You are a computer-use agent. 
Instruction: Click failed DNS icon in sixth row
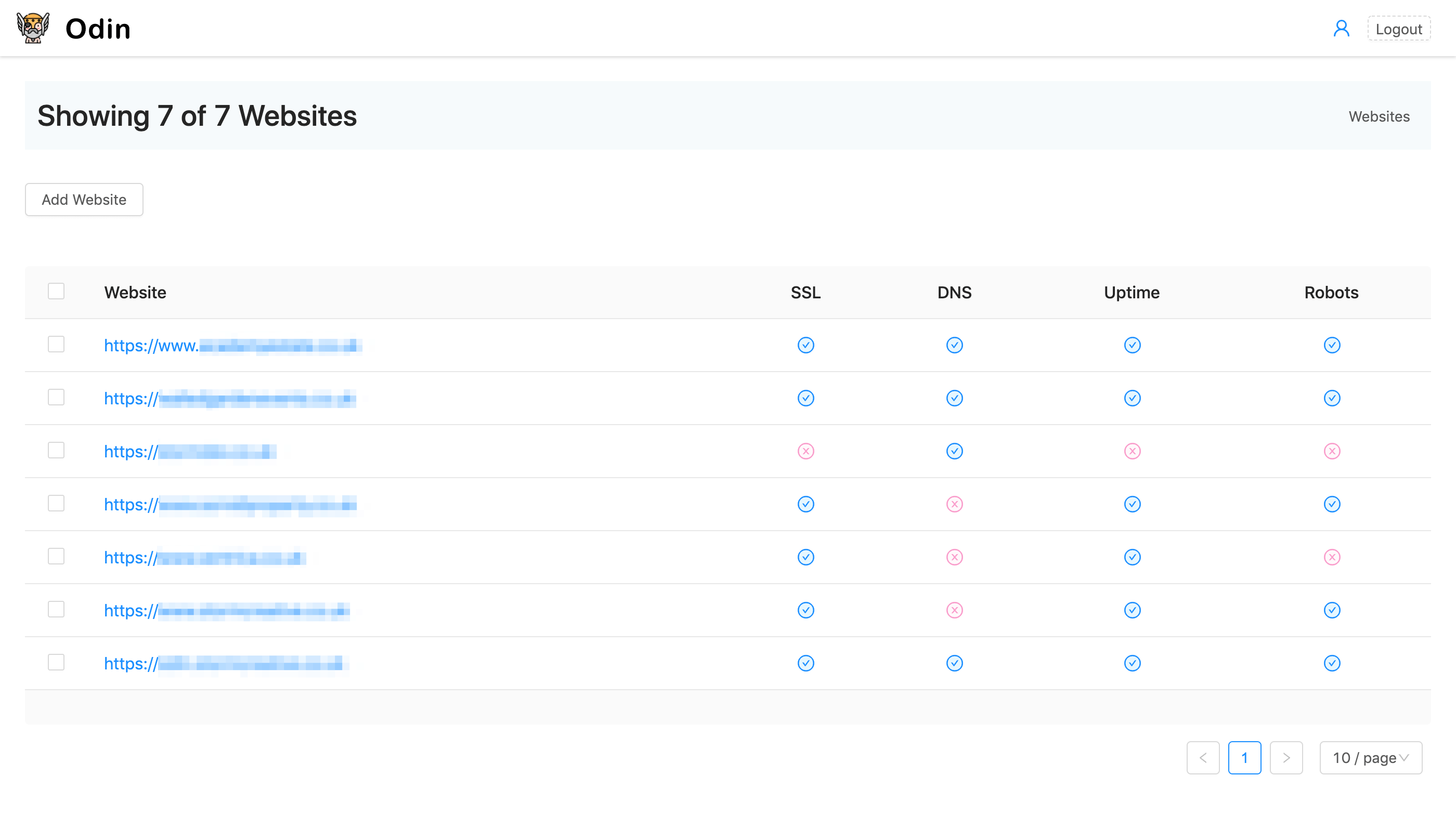click(954, 610)
